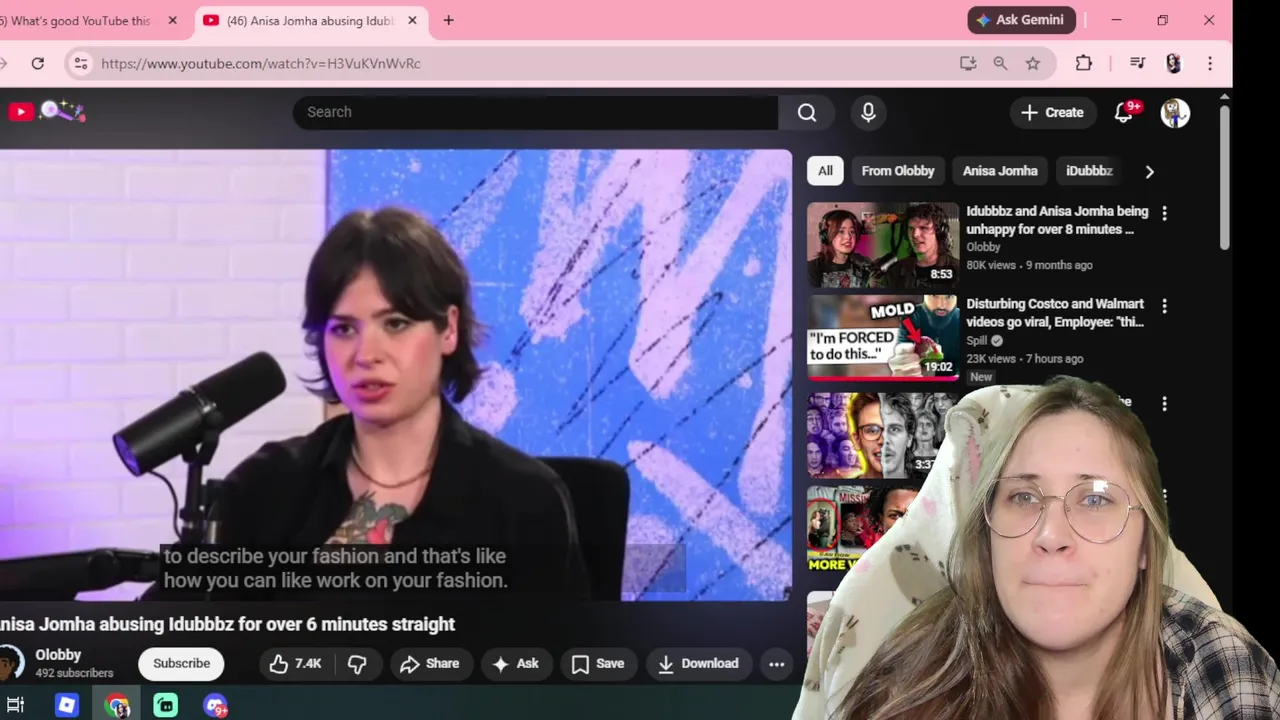This screenshot has width=1280, height=720.
Task: Open Discord from the taskbar
Action: (x=216, y=705)
